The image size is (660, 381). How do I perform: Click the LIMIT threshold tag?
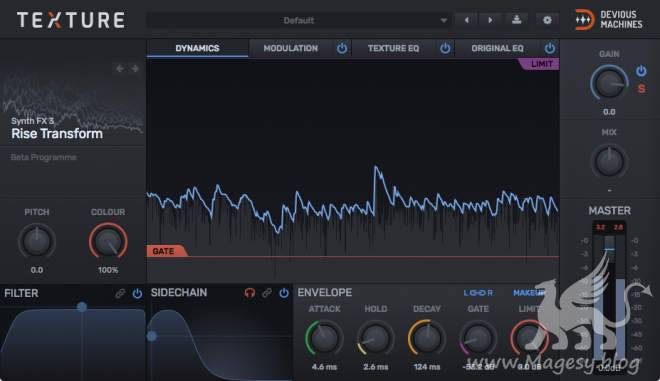(x=539, y=64)
